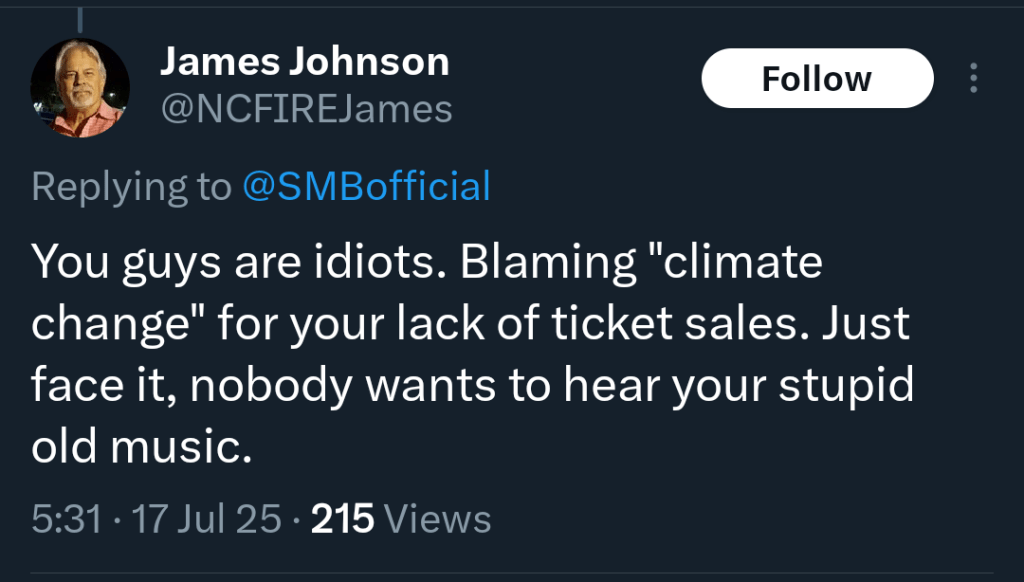Click the word "nobody" in the tweet
Screen dimensions: 1024x582
tap(294, 386)
